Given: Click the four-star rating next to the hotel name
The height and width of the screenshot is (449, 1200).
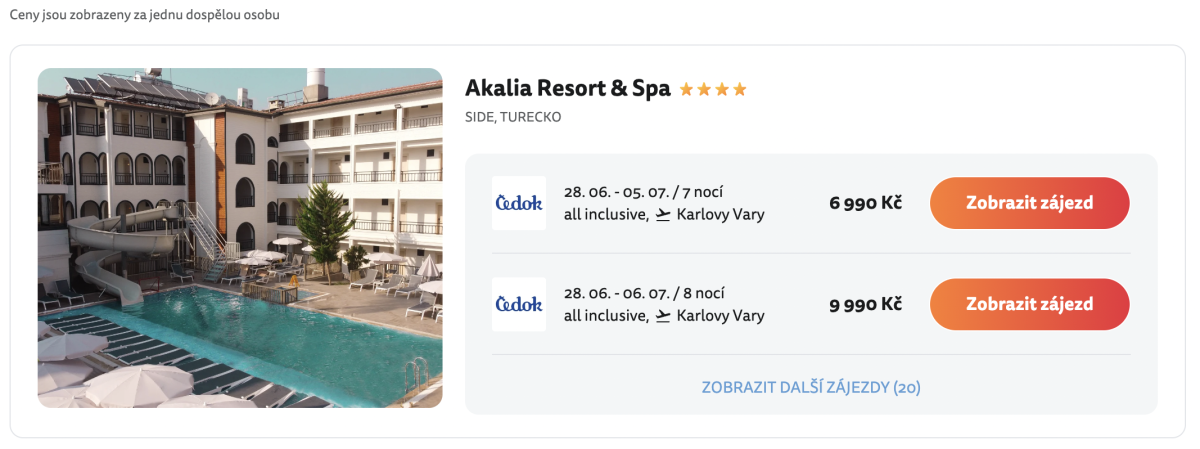Looking at the screenshot, I should click(713, 90).
